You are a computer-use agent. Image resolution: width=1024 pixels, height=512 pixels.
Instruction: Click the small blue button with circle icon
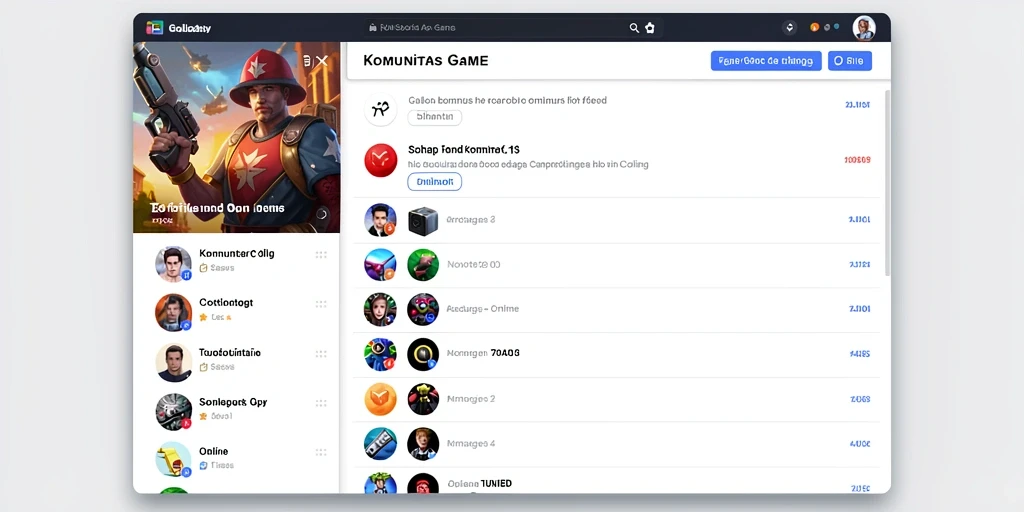click(x=849, y=61)
